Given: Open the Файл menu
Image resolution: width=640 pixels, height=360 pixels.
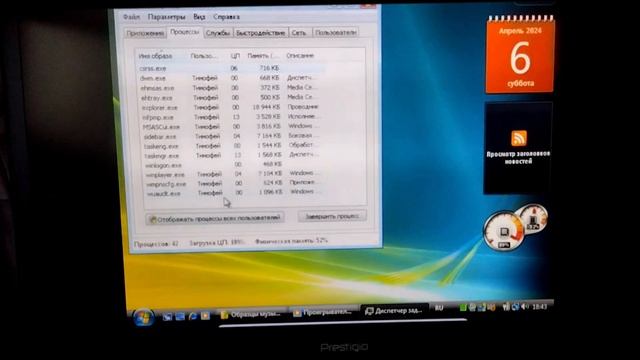Looking at the screenshot, I should pos(131,17).
